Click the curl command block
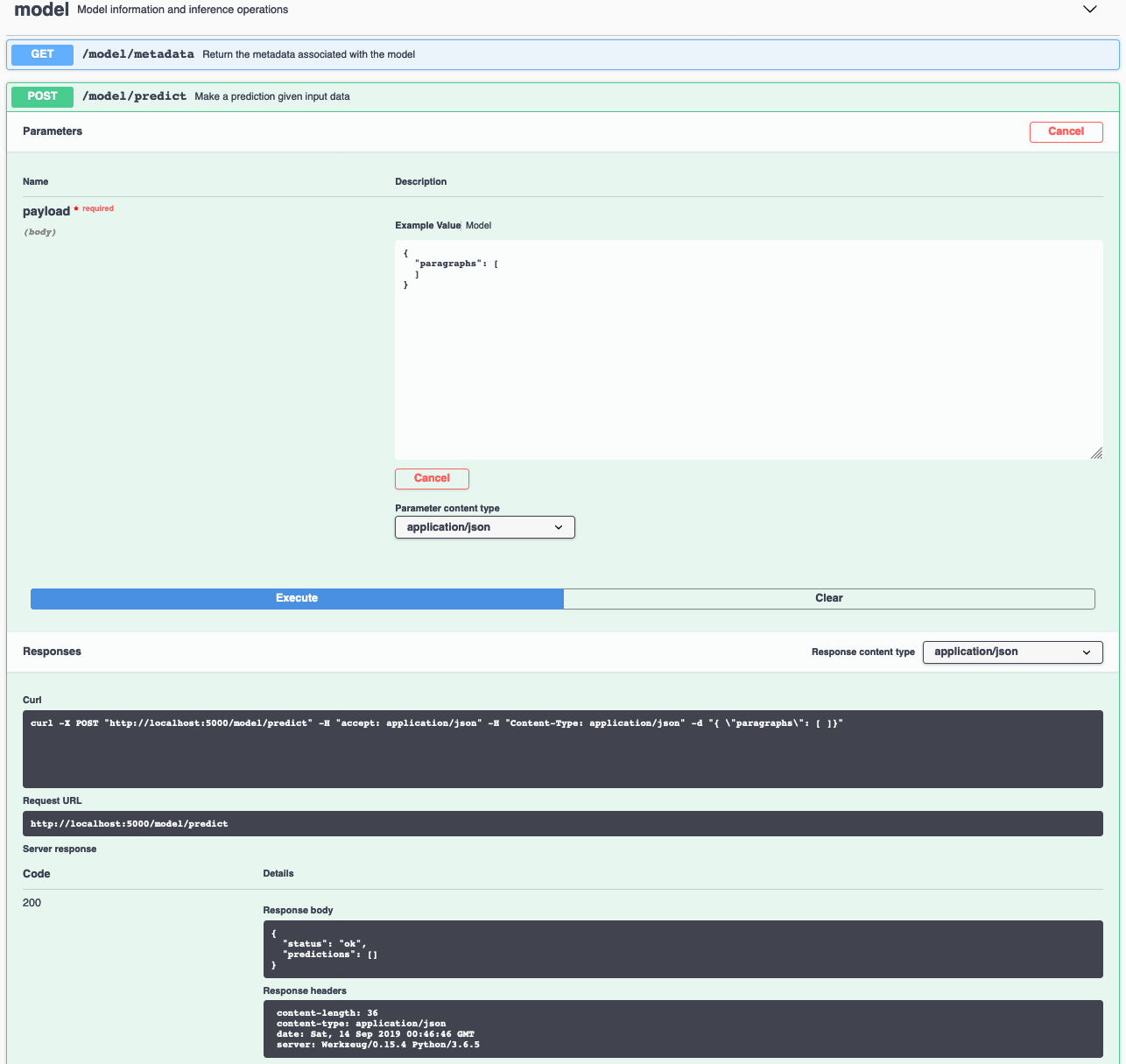This screenshot has width=1126, height=1064. 563,749
